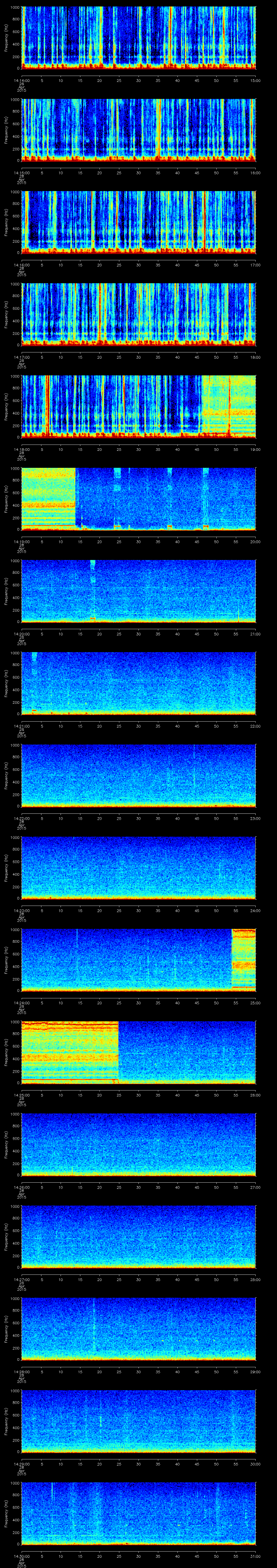Click the 14:24:00 start time label
Screen dimensions: 277x1568
pyautogui.click(x=21, y=1003)
